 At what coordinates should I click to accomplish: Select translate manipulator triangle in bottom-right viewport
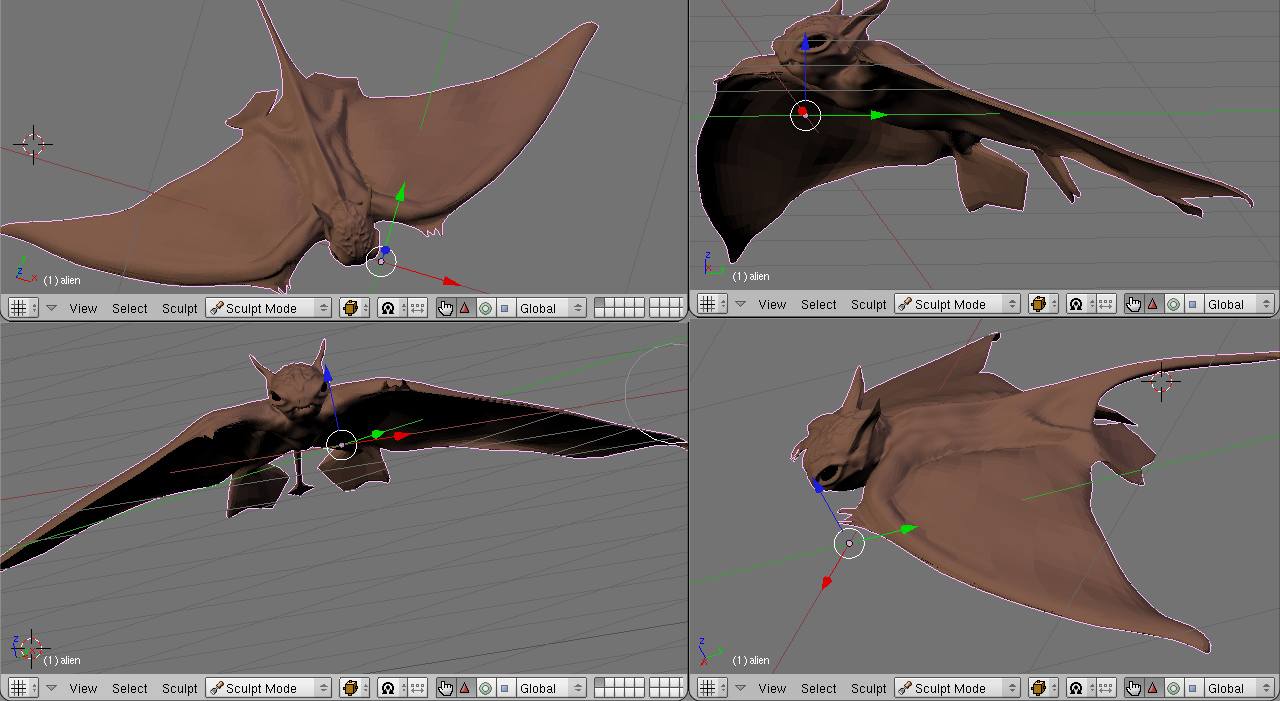click(1153, 688)
